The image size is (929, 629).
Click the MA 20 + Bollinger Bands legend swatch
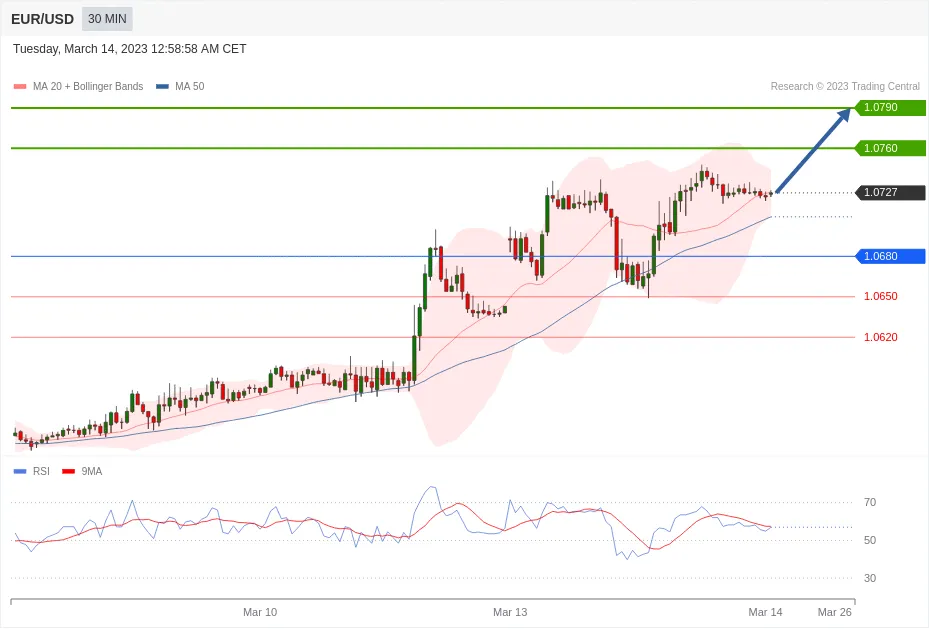coord(20,86)
